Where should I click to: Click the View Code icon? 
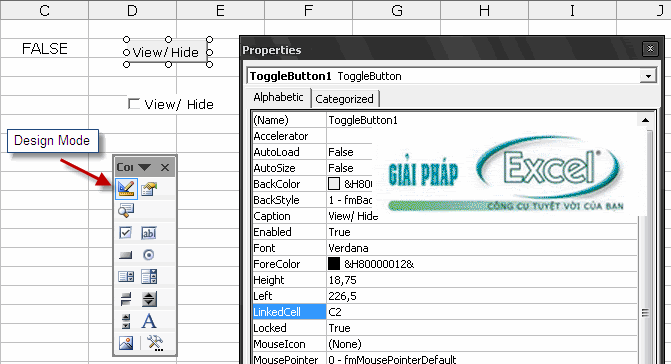click(126, 210)
